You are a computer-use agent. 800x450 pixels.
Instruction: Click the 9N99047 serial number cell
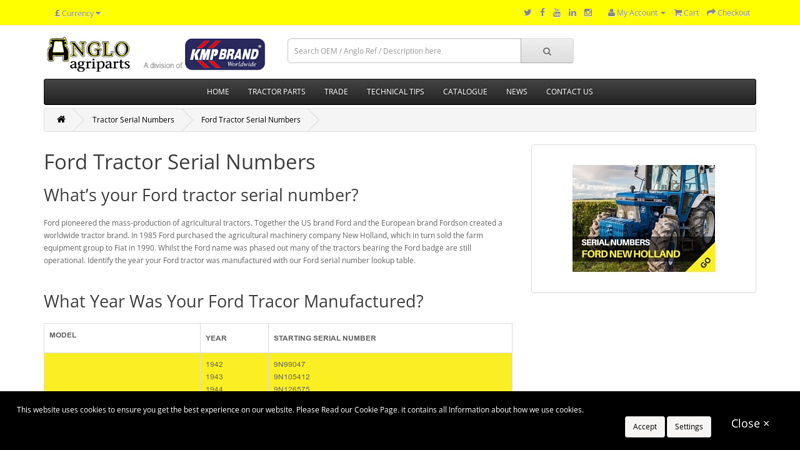pyautogui.click(x=289, y=364)
